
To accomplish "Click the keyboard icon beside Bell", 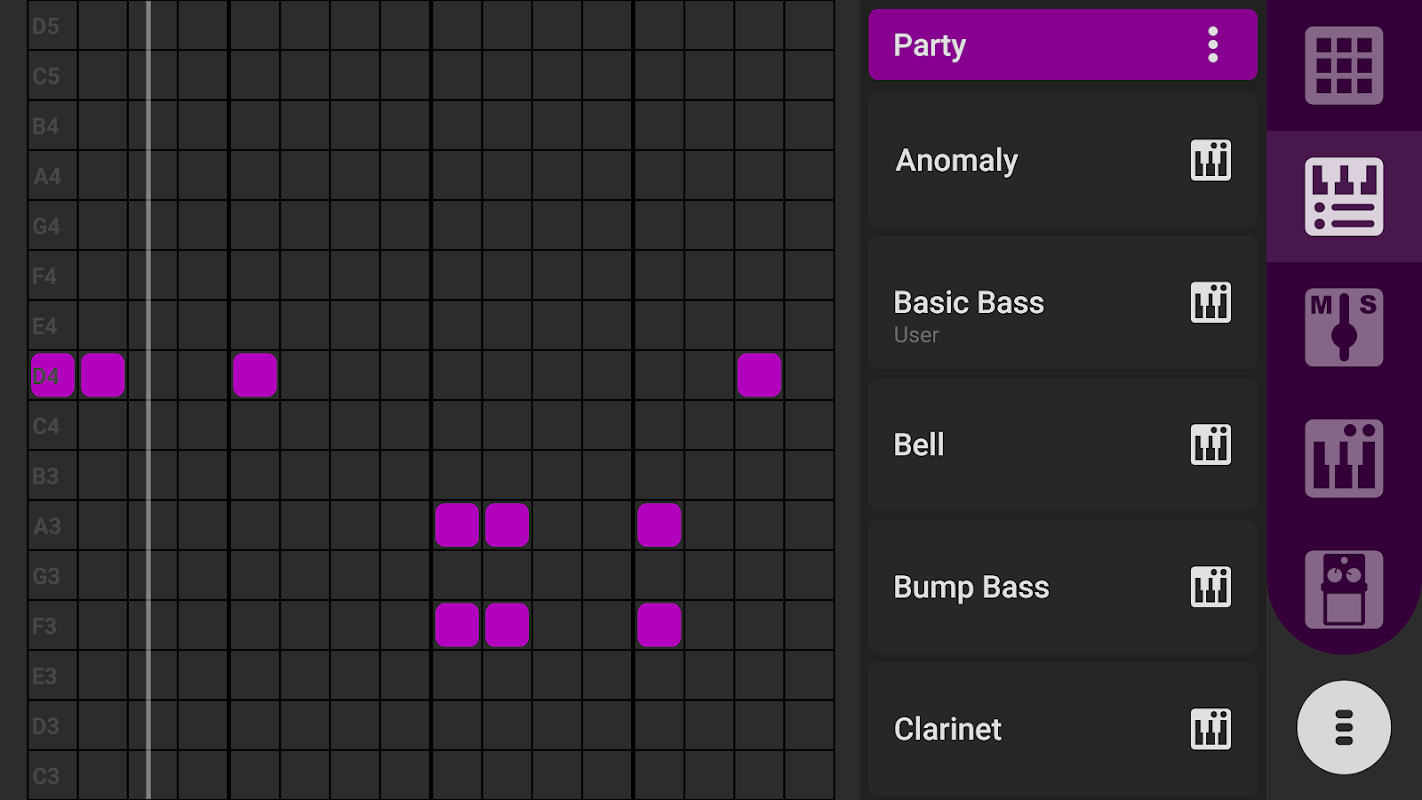I will pos(1210,445).
